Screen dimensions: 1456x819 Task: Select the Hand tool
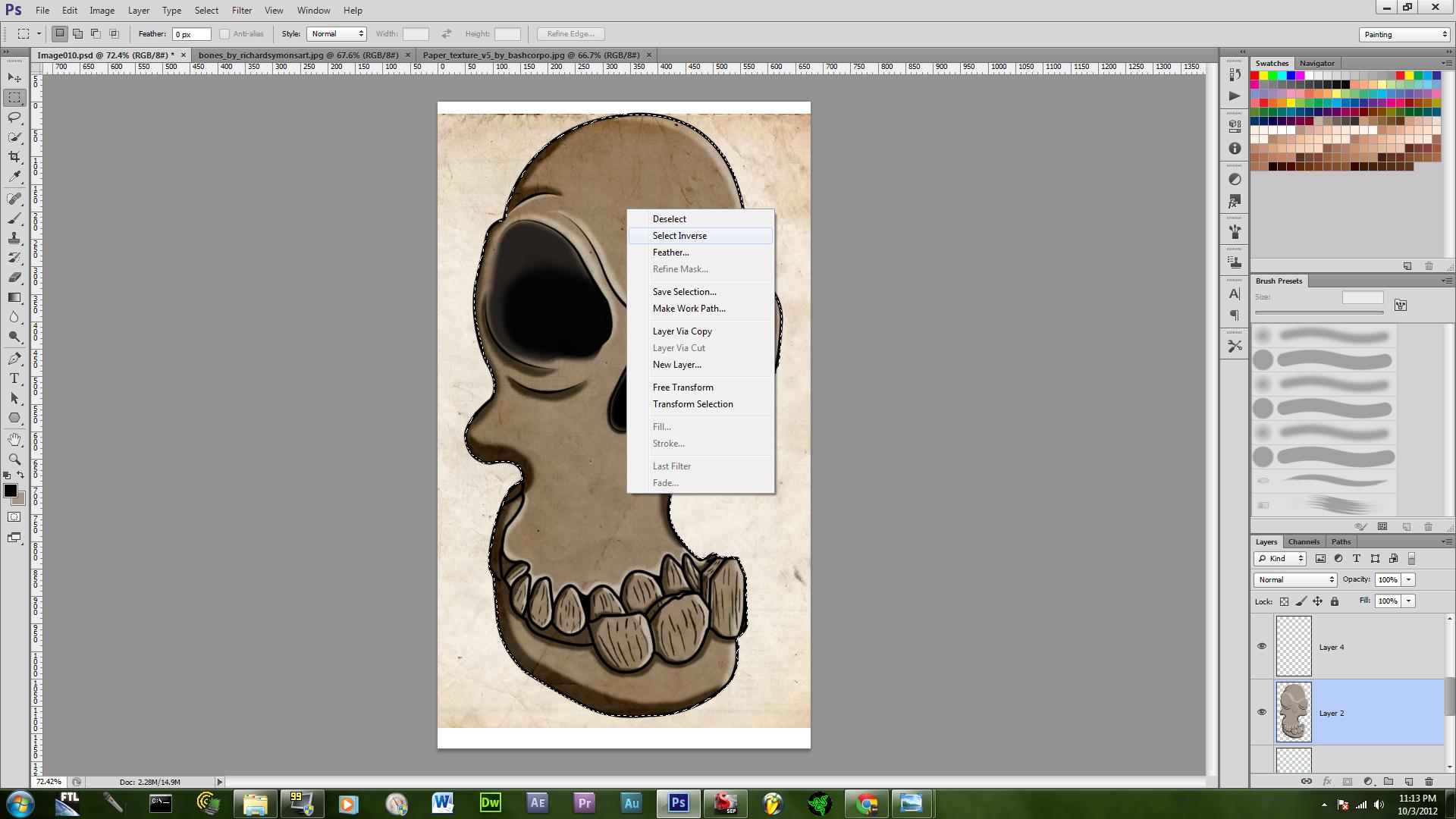(14, 440)
